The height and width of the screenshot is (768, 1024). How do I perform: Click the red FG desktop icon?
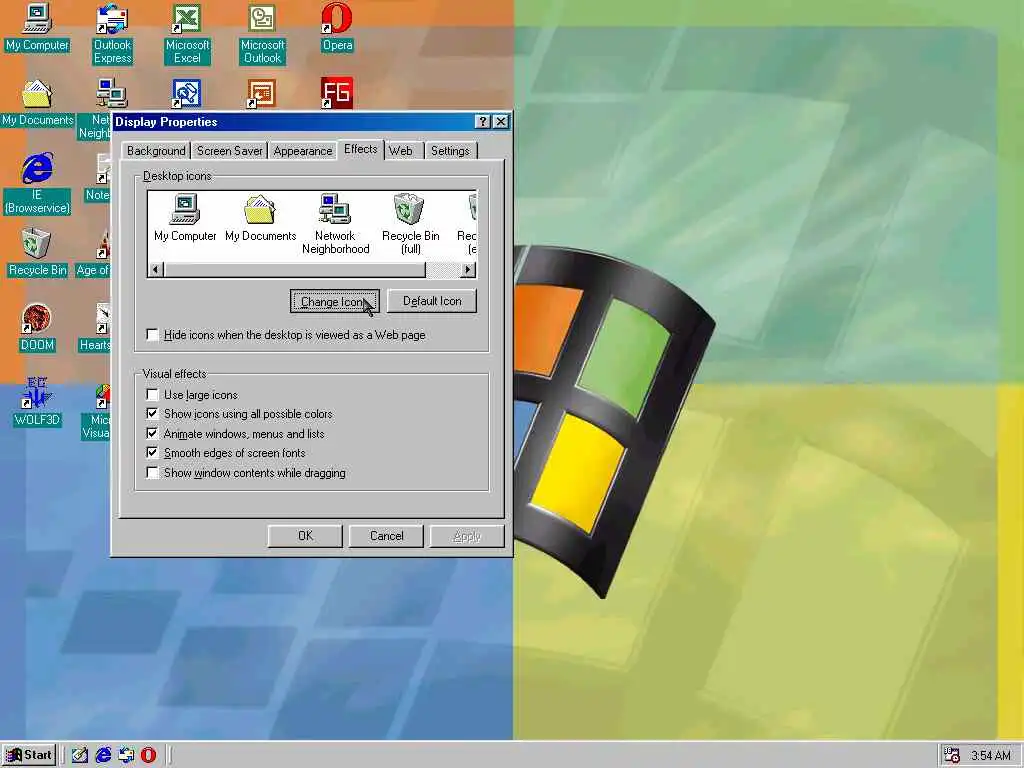(x=337, y=93)
